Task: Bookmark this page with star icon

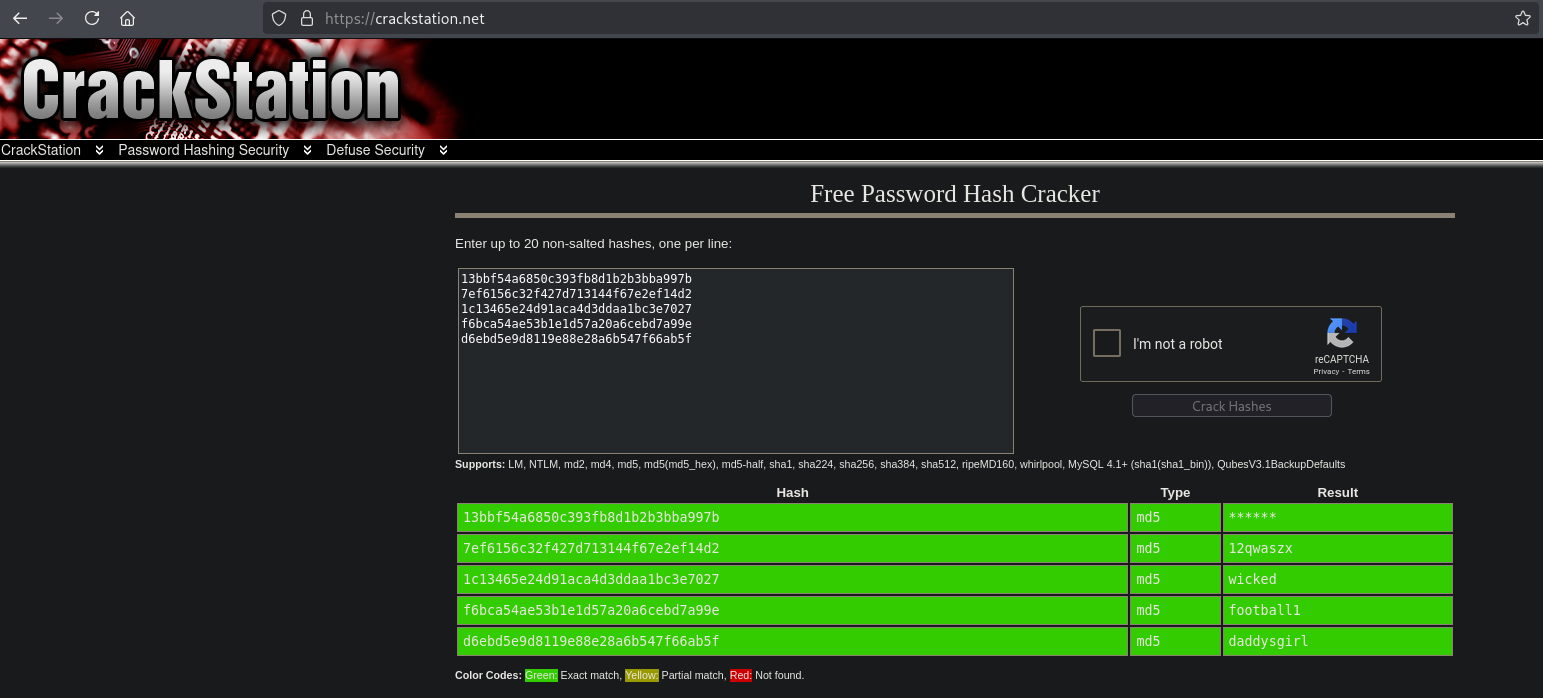Action: (x=1522, y=18)
